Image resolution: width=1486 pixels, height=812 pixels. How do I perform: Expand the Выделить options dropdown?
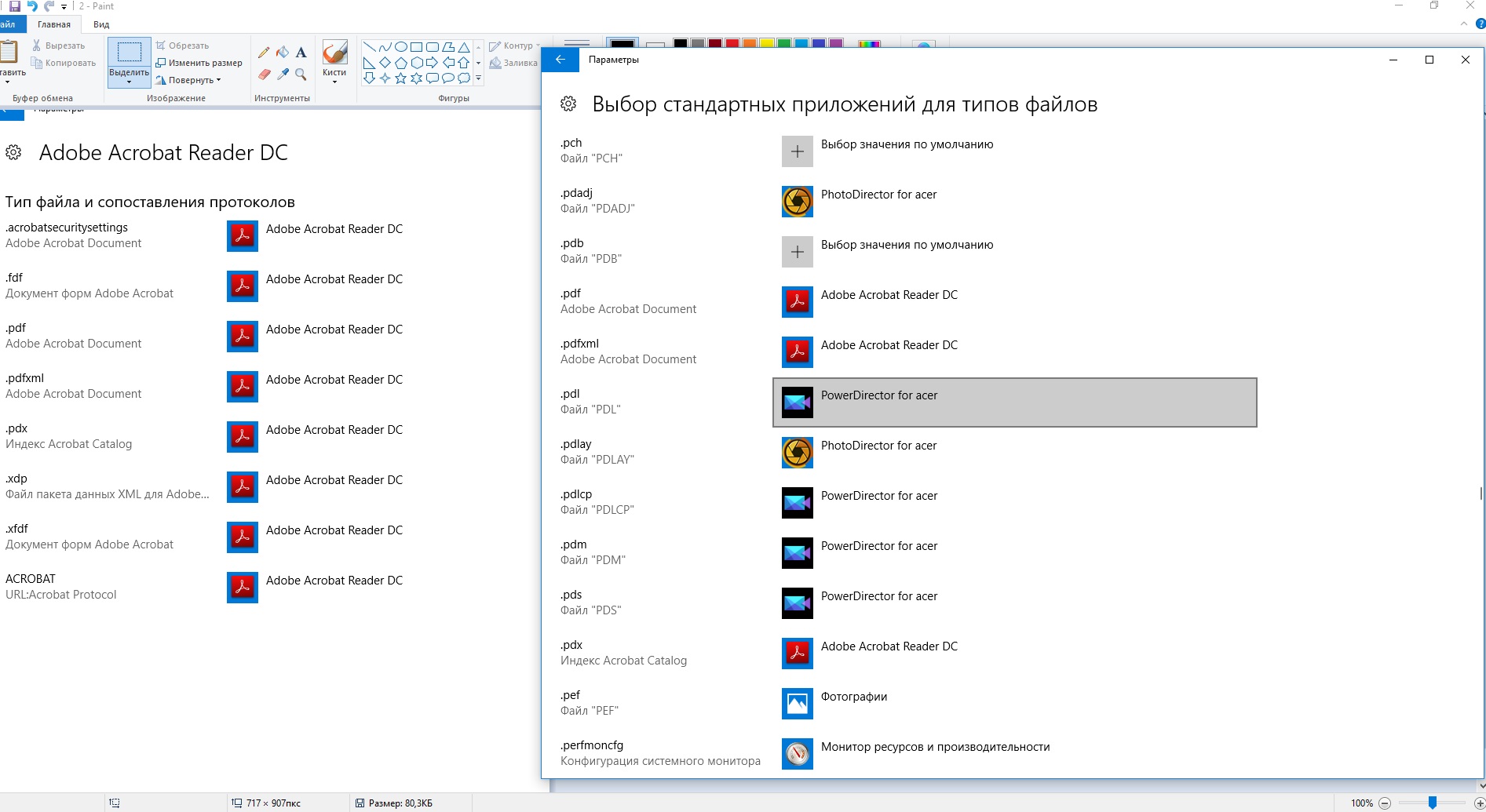click(130, 77)
